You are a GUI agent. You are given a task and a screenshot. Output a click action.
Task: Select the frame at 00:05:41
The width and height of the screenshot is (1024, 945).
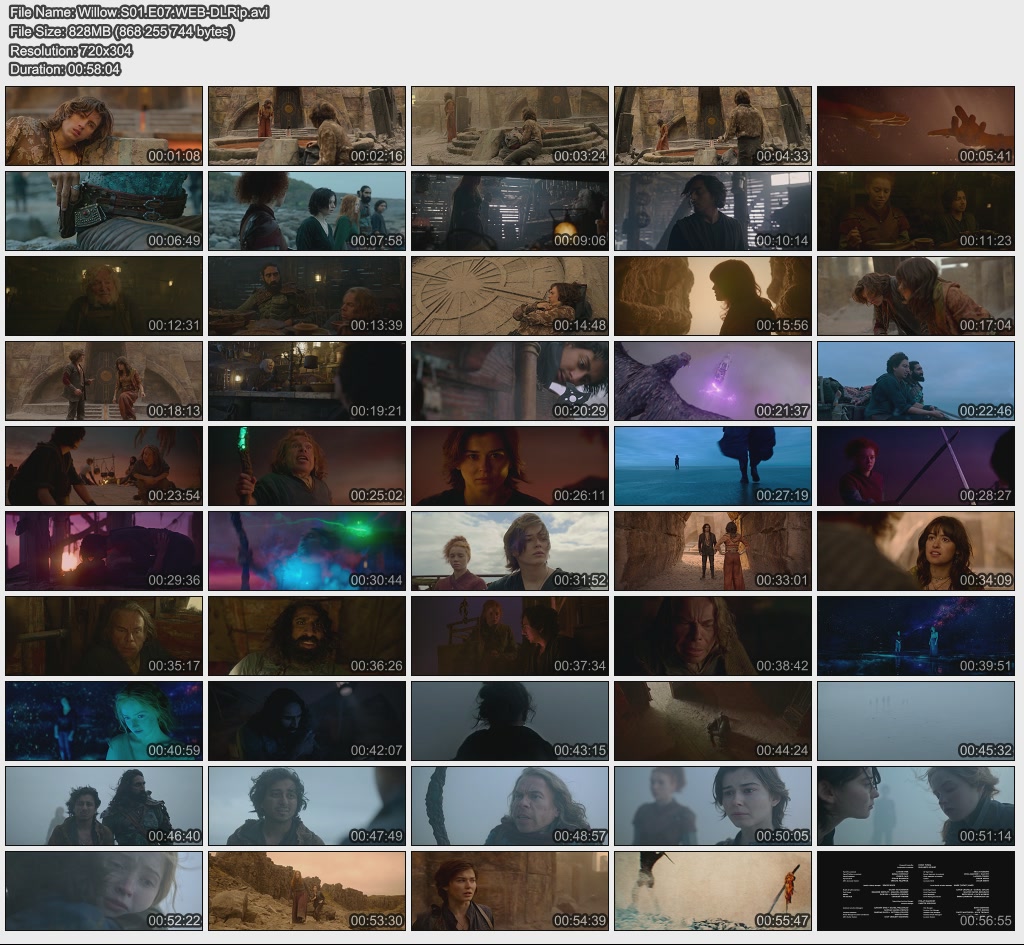tap(915, 126)
